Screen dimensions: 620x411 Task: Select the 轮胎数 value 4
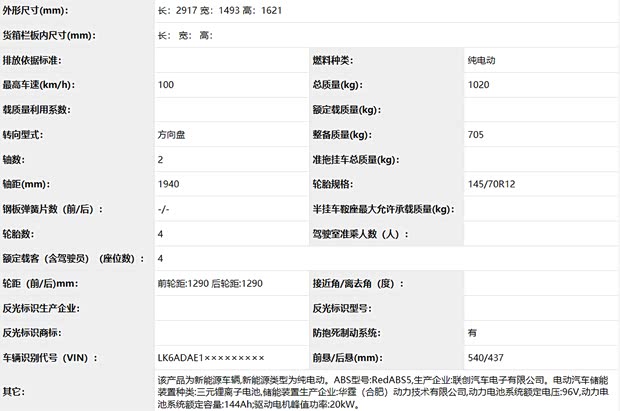click(160, 234)
